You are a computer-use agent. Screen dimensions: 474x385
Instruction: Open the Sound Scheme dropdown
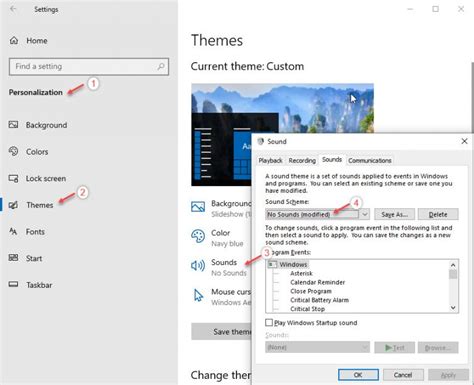tap(365, 214)
